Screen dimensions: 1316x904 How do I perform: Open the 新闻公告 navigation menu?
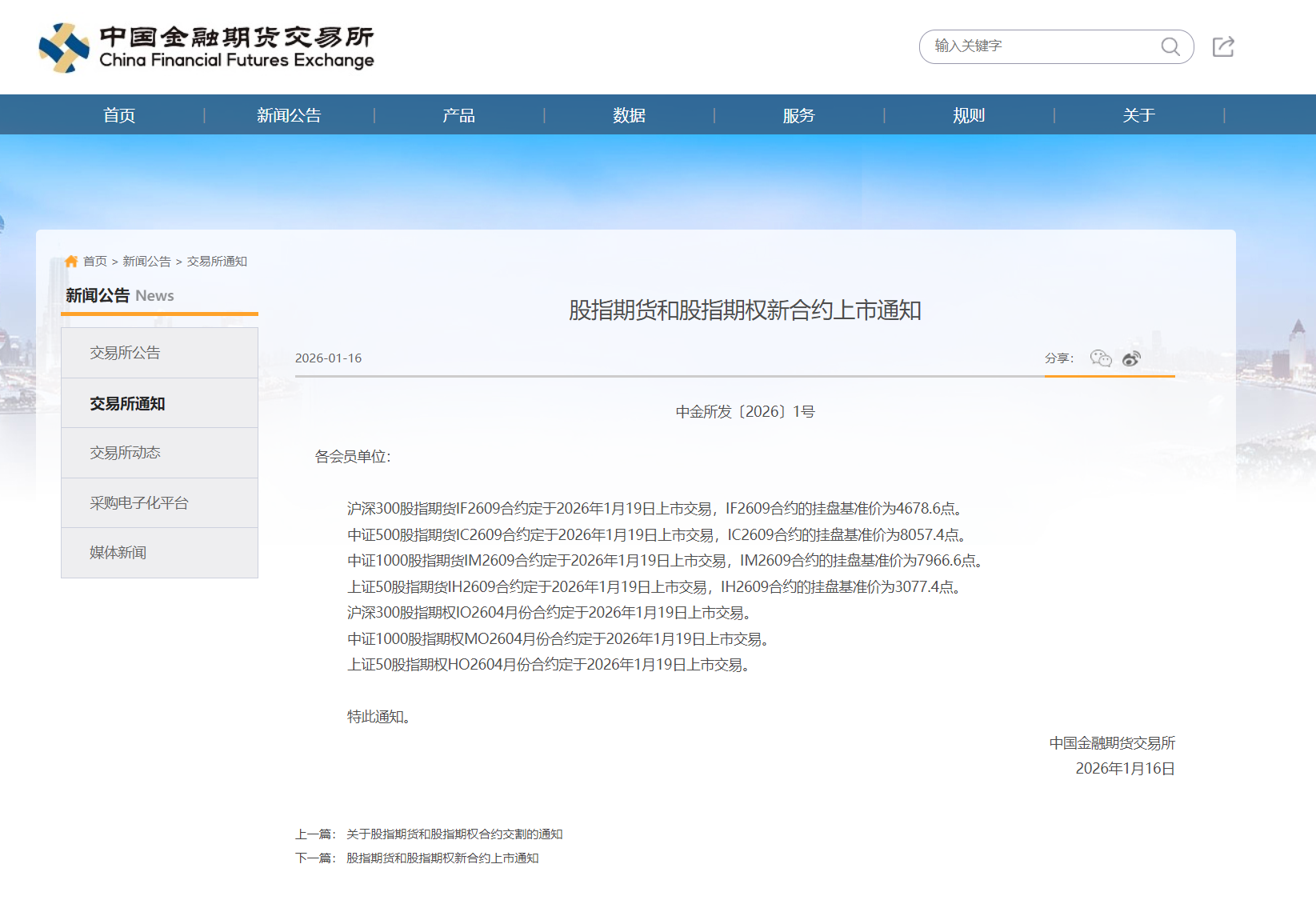[289, 114]
